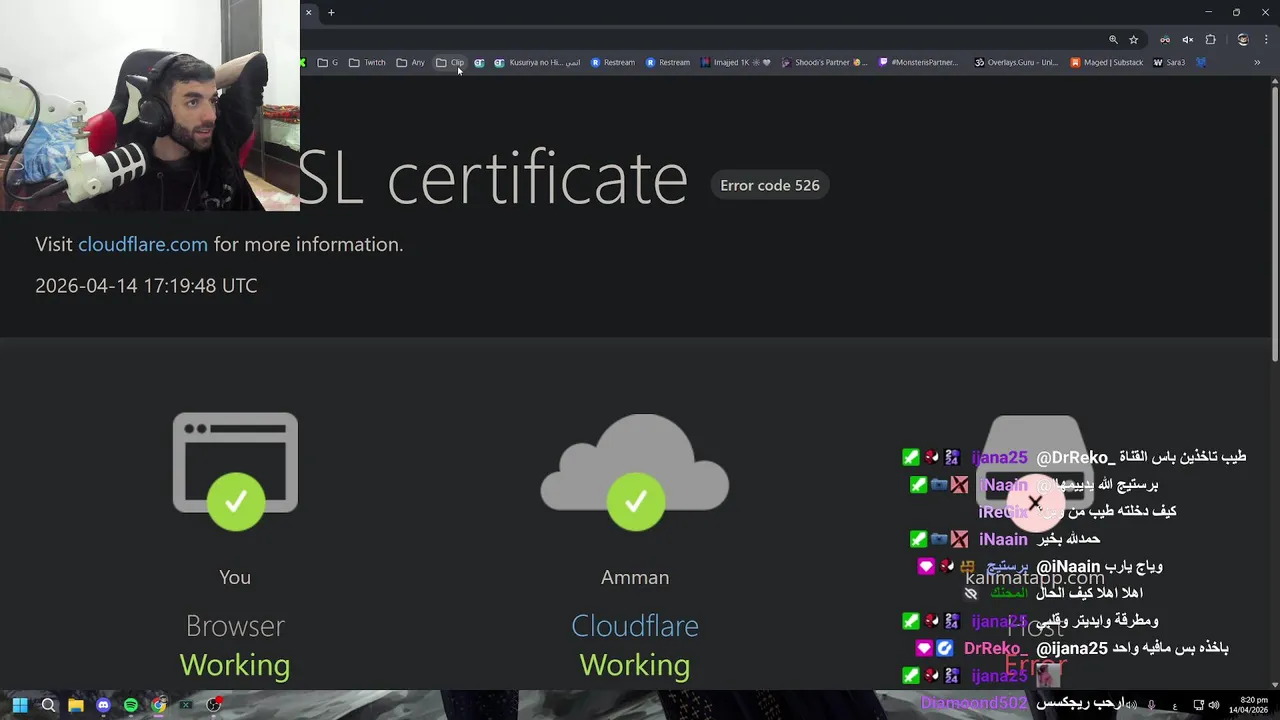Open a new browser tab

(x=331, y=12)
